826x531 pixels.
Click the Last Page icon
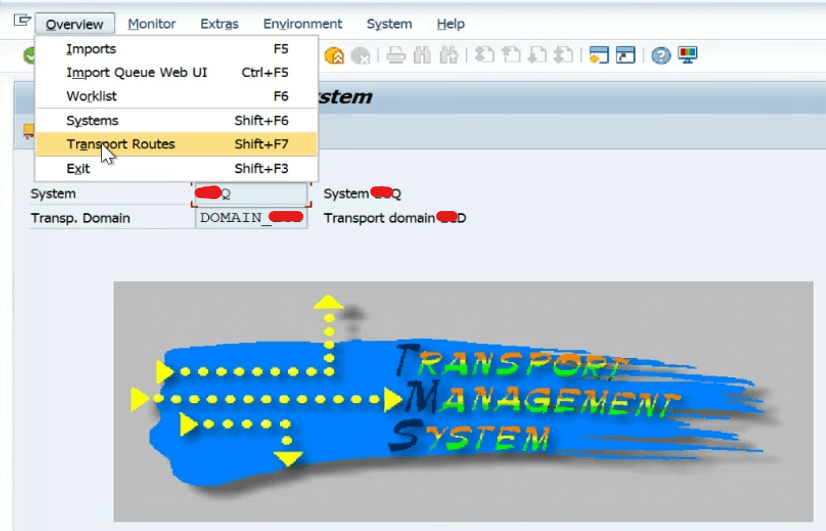(564, 55)
